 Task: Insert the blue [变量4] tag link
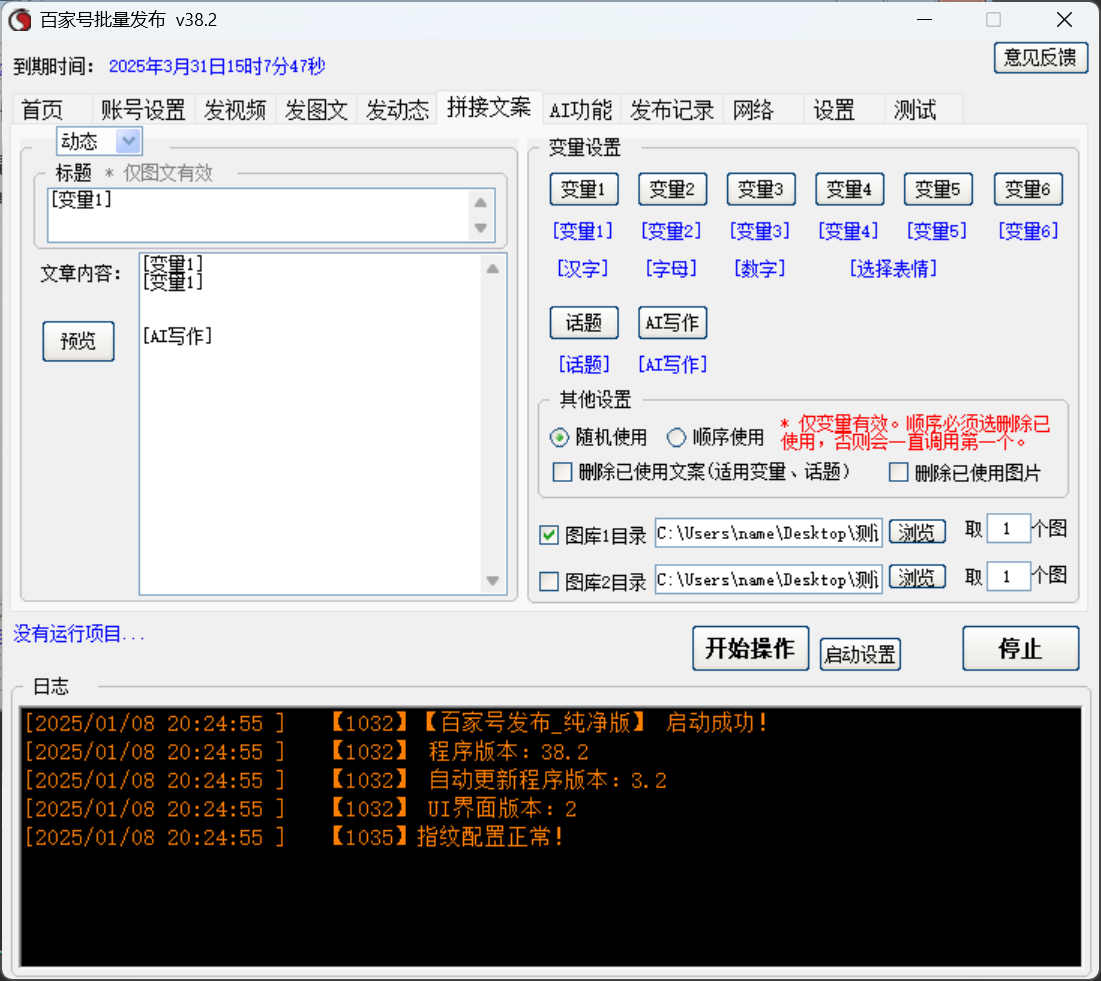pos(848,230)
